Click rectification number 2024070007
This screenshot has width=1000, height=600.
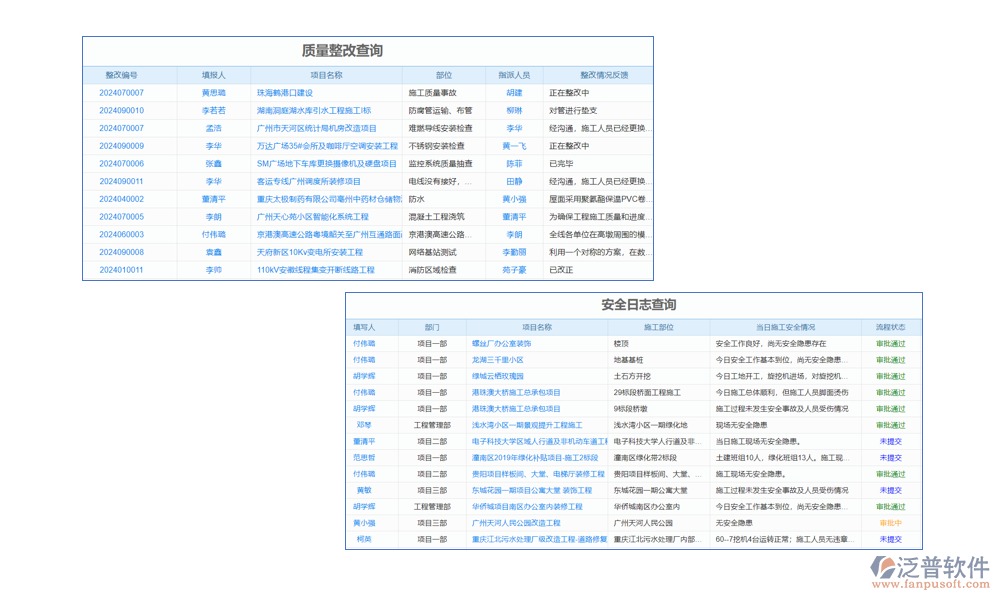[x=126, y=91]
